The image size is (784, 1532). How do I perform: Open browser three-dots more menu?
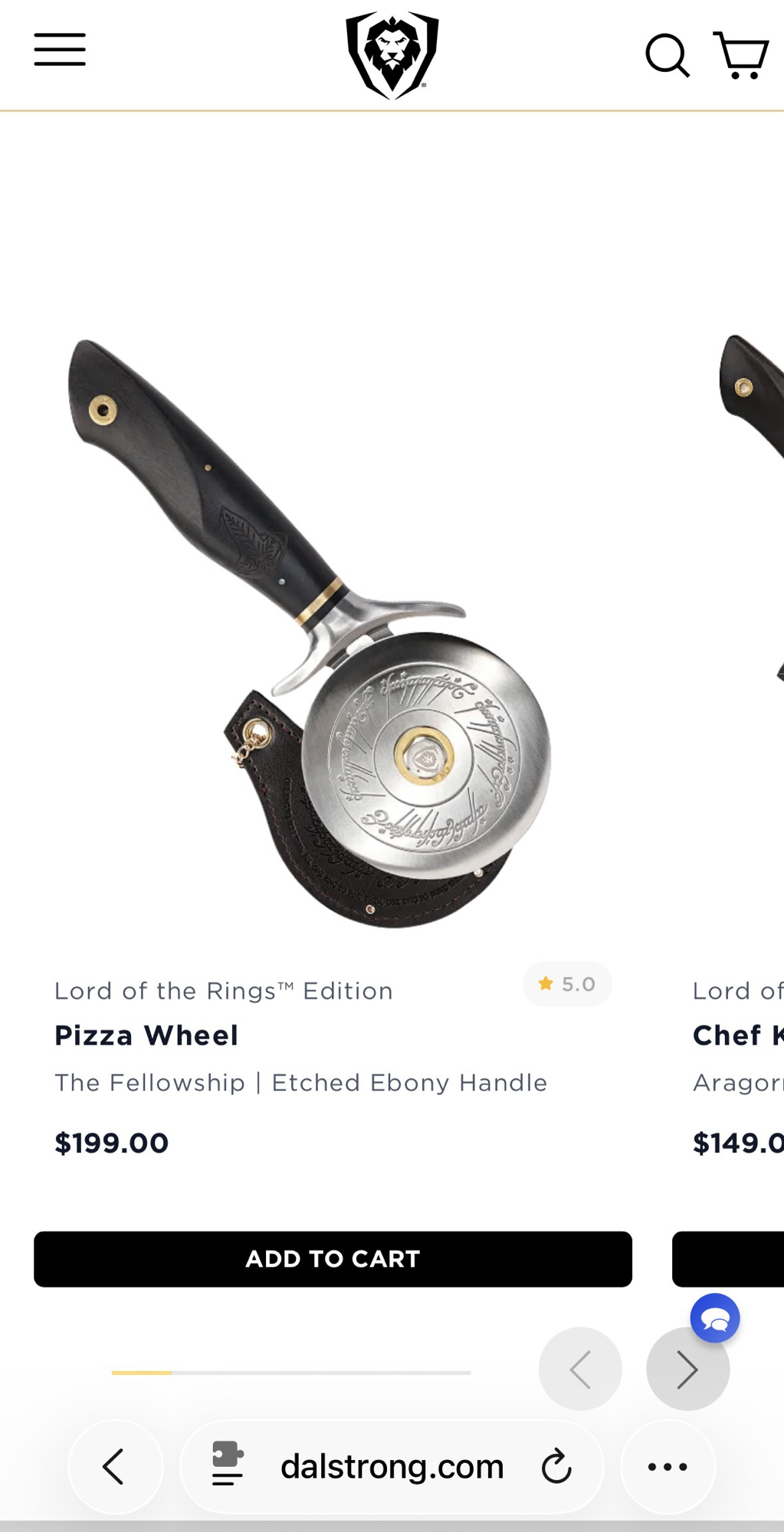point(668,1467)
